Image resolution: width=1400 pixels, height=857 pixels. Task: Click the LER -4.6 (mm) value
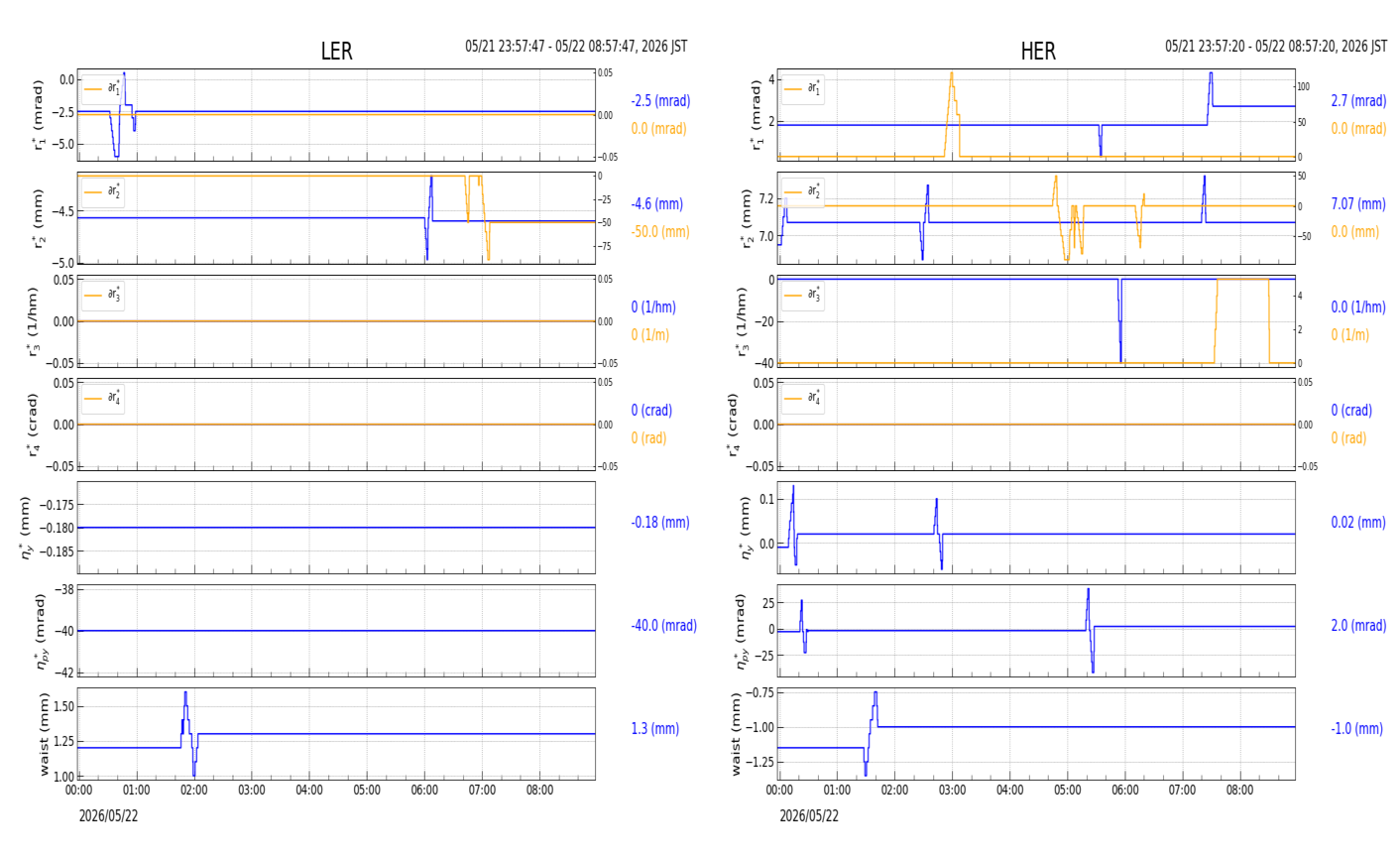[656, 204]
